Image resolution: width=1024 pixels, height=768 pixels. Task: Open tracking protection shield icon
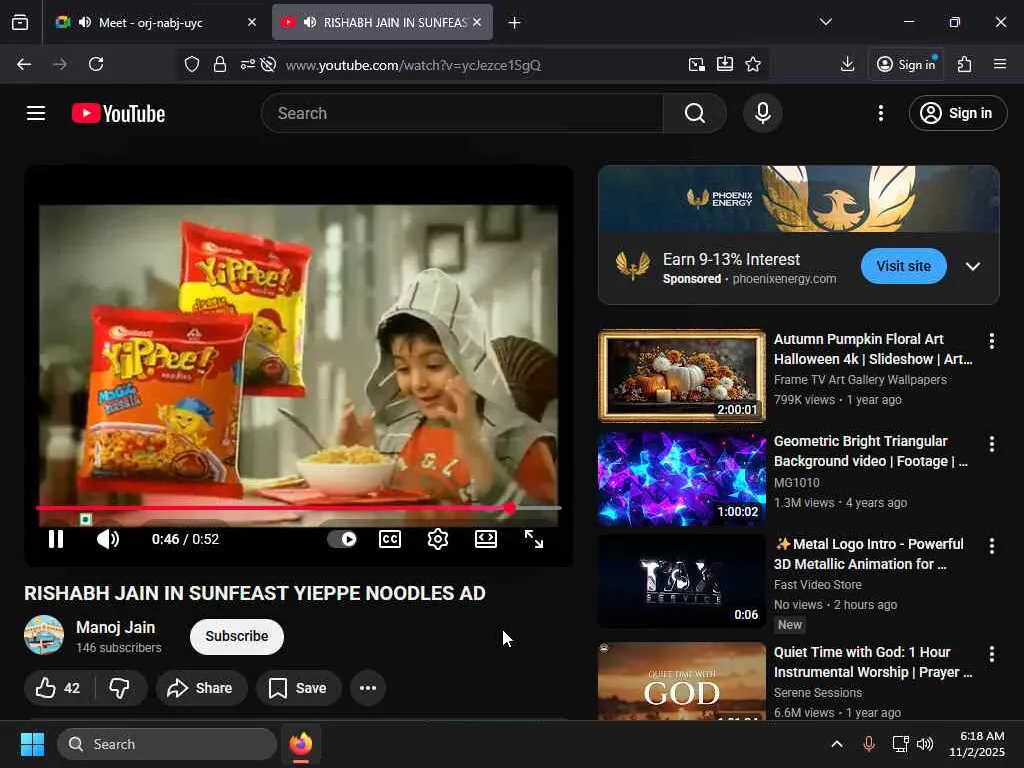click(x=191, y=64)
